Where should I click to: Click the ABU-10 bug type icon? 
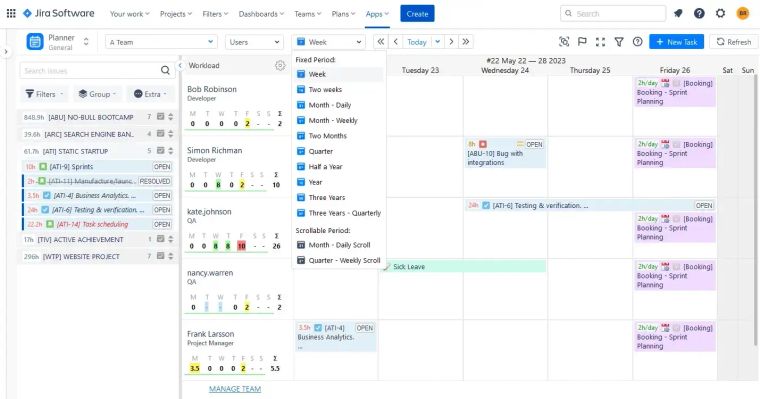482,144
